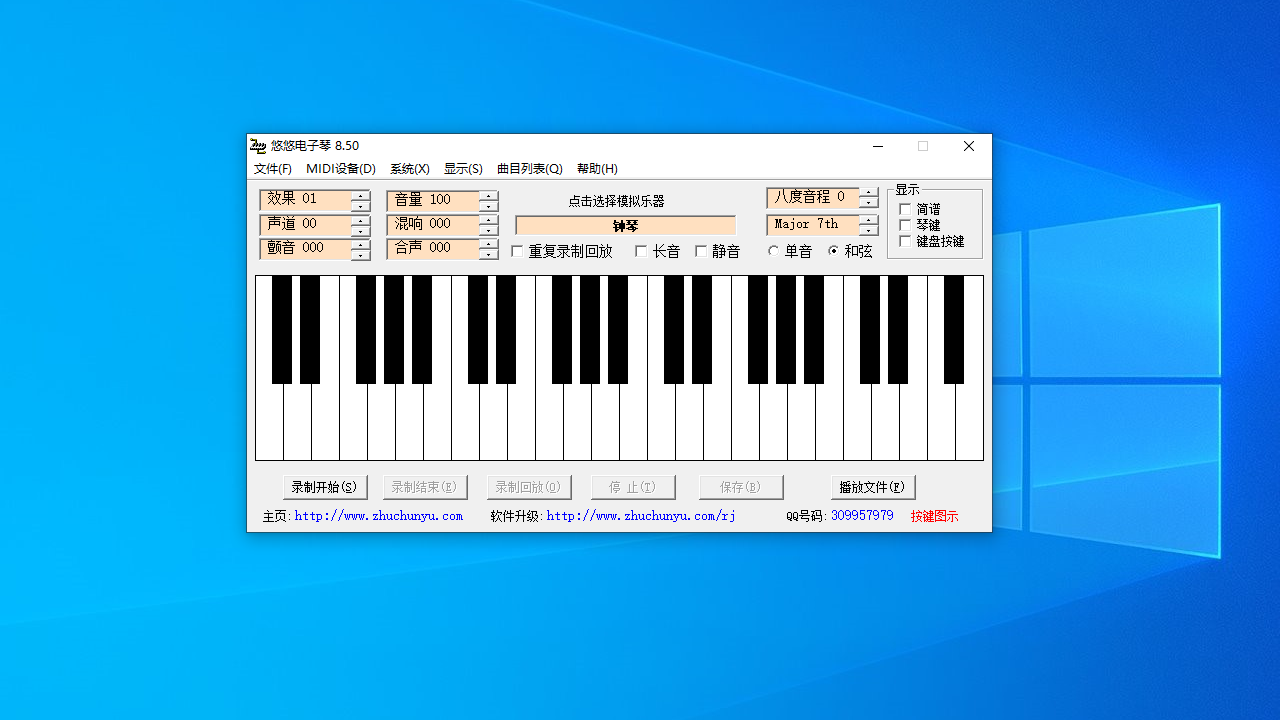The height and width of the screenshot is (720, 1280).
Task: Increase the 颤音 vibrato value
Action: coord(359,244)
